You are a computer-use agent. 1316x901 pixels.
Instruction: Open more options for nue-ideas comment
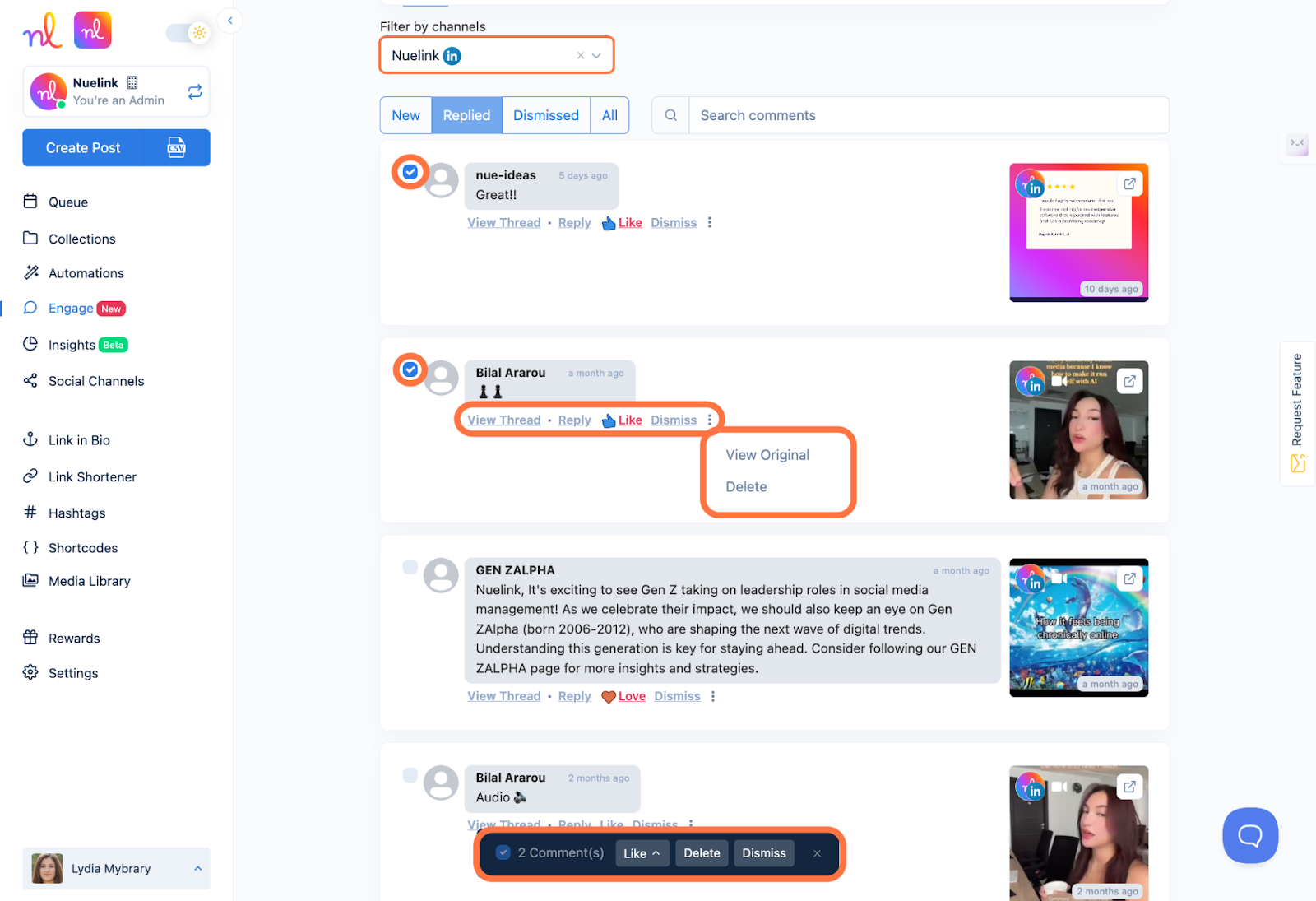(710, 222)
